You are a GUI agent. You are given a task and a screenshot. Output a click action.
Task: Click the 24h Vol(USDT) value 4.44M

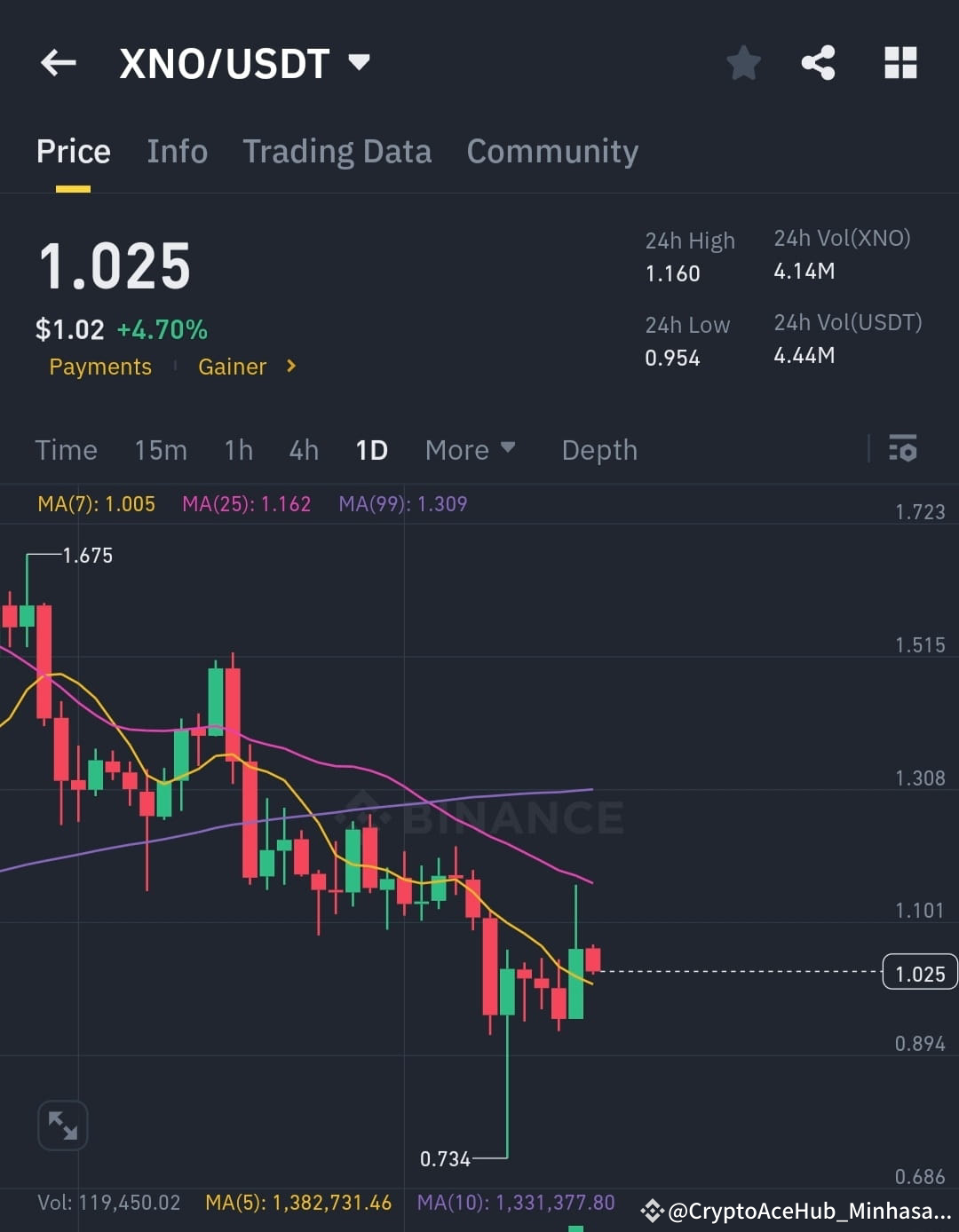click(804, 355)
